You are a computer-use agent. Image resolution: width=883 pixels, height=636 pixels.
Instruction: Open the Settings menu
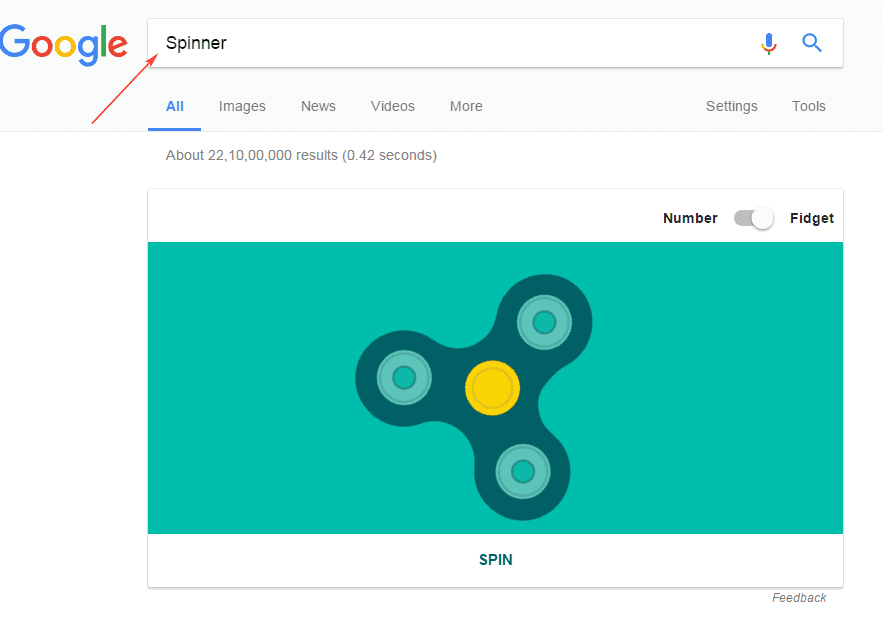(731, 106)
